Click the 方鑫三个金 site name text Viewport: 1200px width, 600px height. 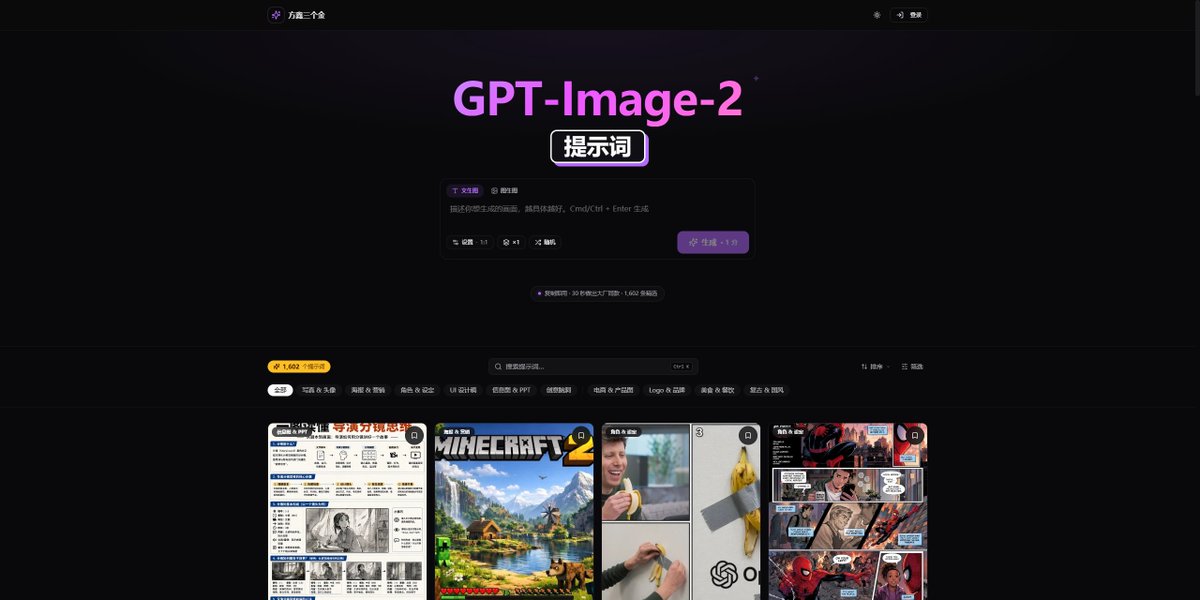[306, 15]
